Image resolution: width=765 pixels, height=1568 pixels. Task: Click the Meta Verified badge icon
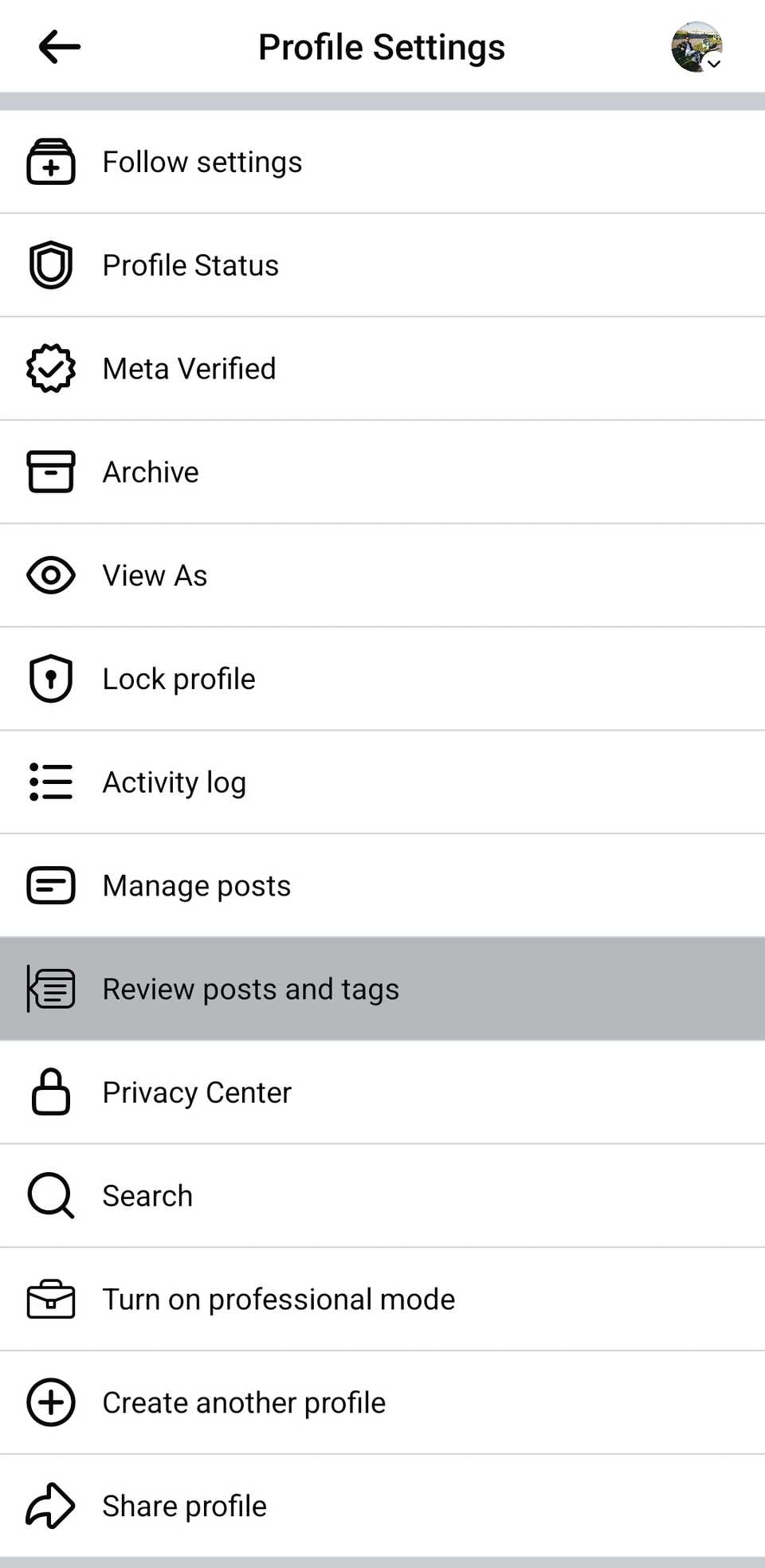pos(51,368)
